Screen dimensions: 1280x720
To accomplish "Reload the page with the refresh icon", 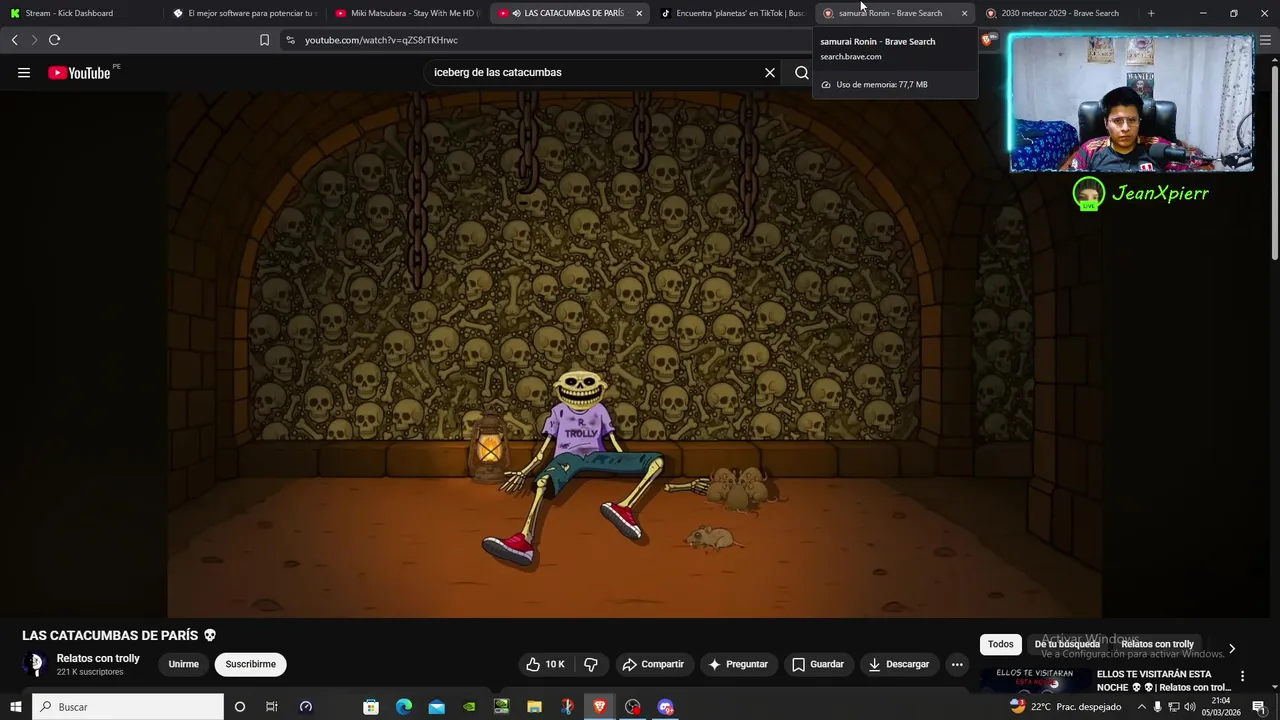I will coord(54,40).
